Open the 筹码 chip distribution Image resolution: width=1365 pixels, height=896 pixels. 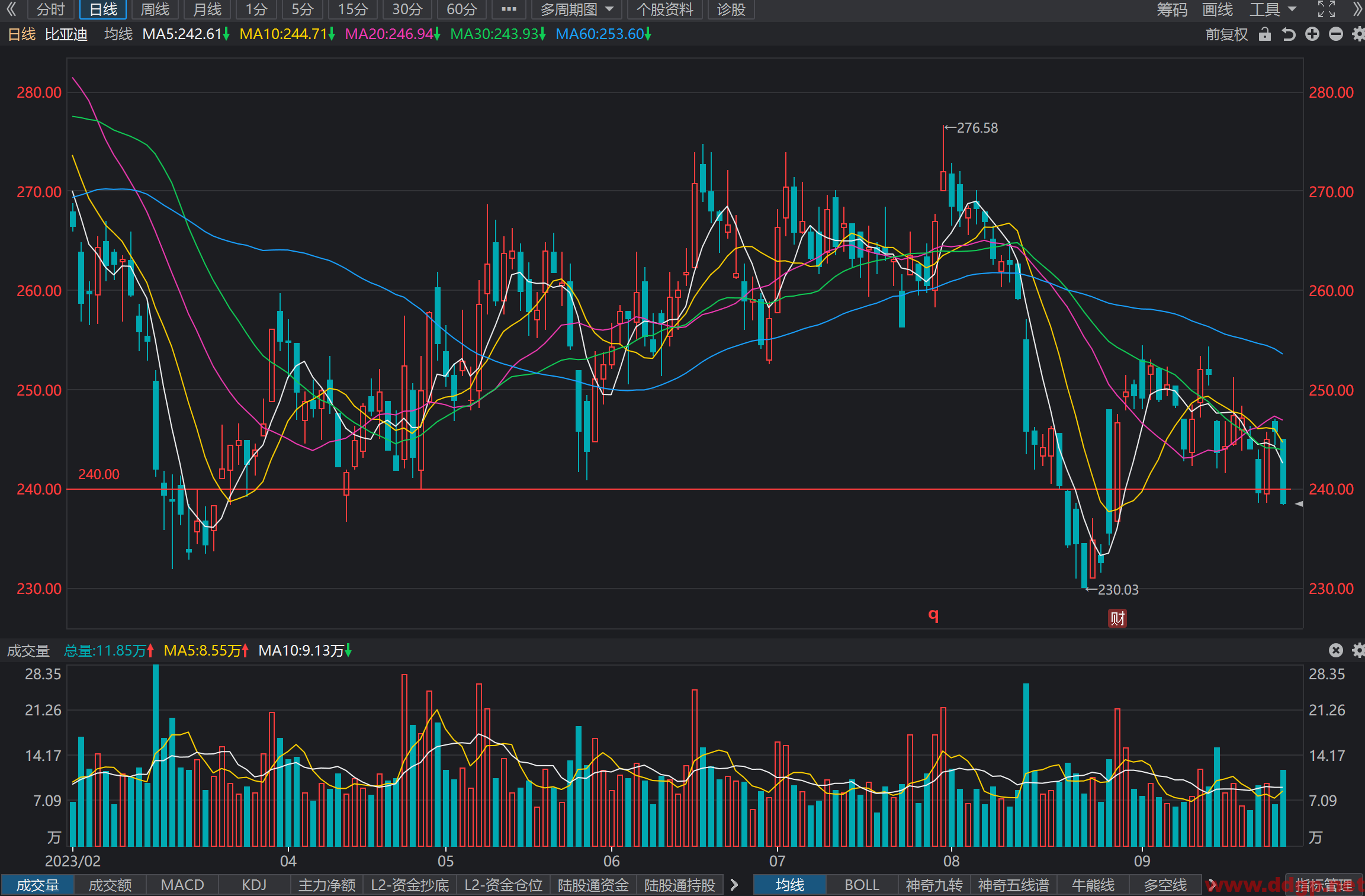(x=1173, y=9)
